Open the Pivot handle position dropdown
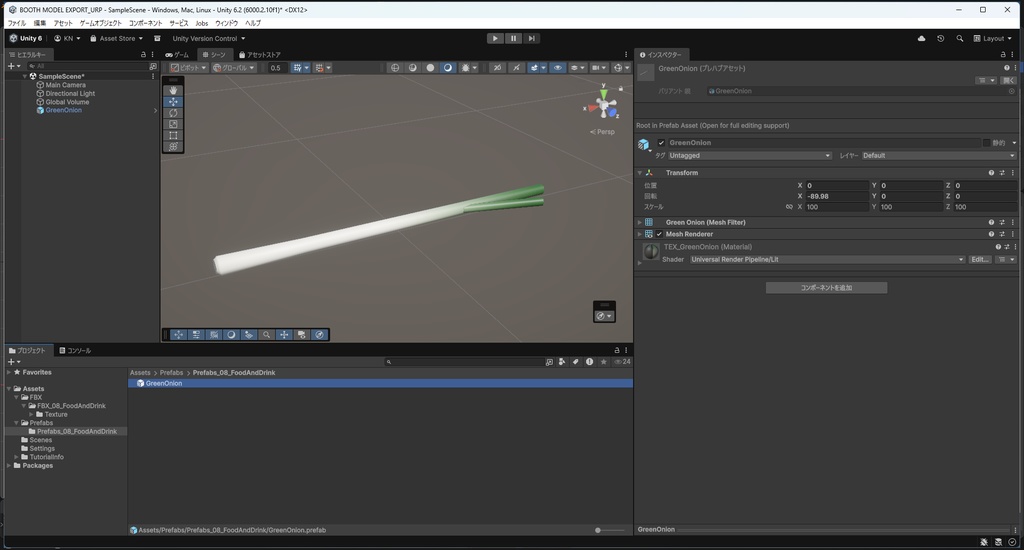The image size is (1024, 550). point(188,67)
